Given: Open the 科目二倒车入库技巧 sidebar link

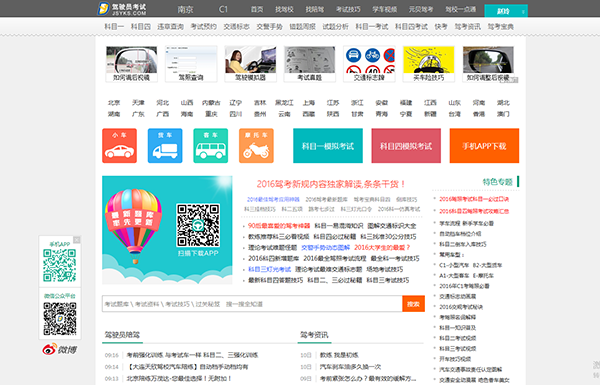Looking at the screenshot, I should [463, 244].
